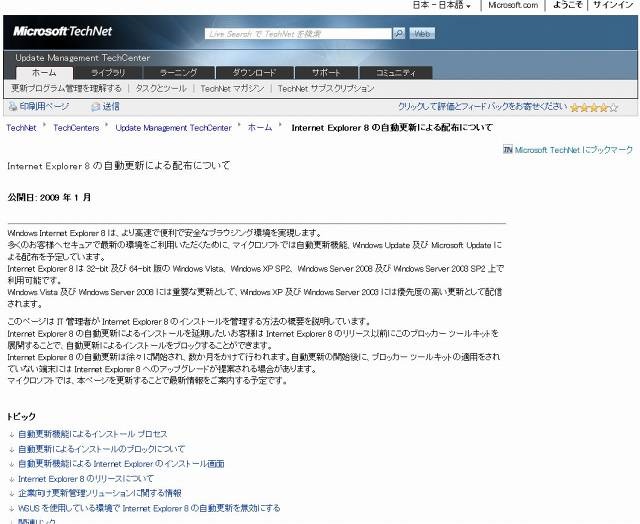Jump to 企業向け更新管理ソリューションに関する情報 topic
The width and height of the screenshot is (640, 524).
point(100,493)
